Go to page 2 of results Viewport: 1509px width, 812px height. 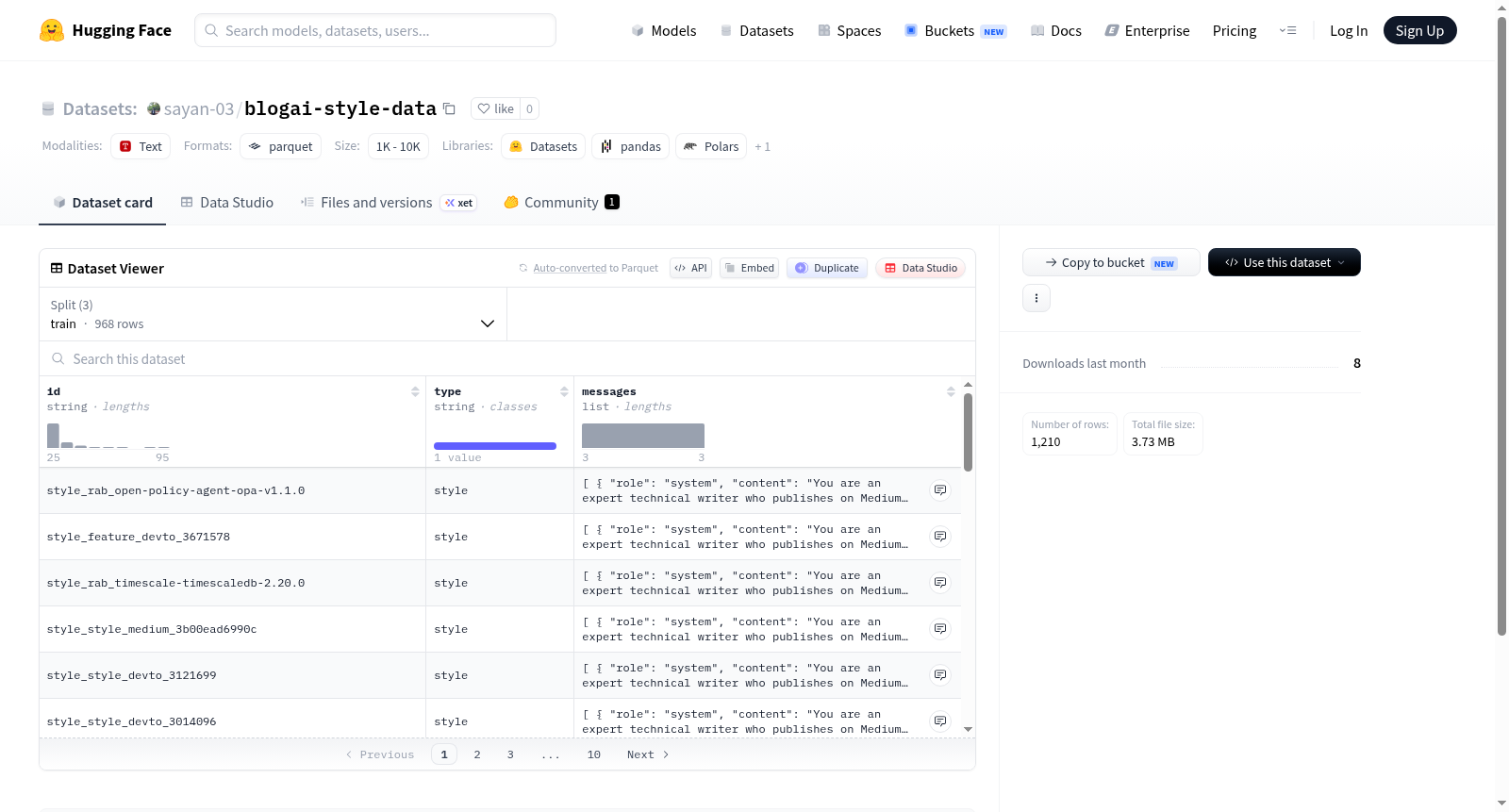(x=477, y=754)
